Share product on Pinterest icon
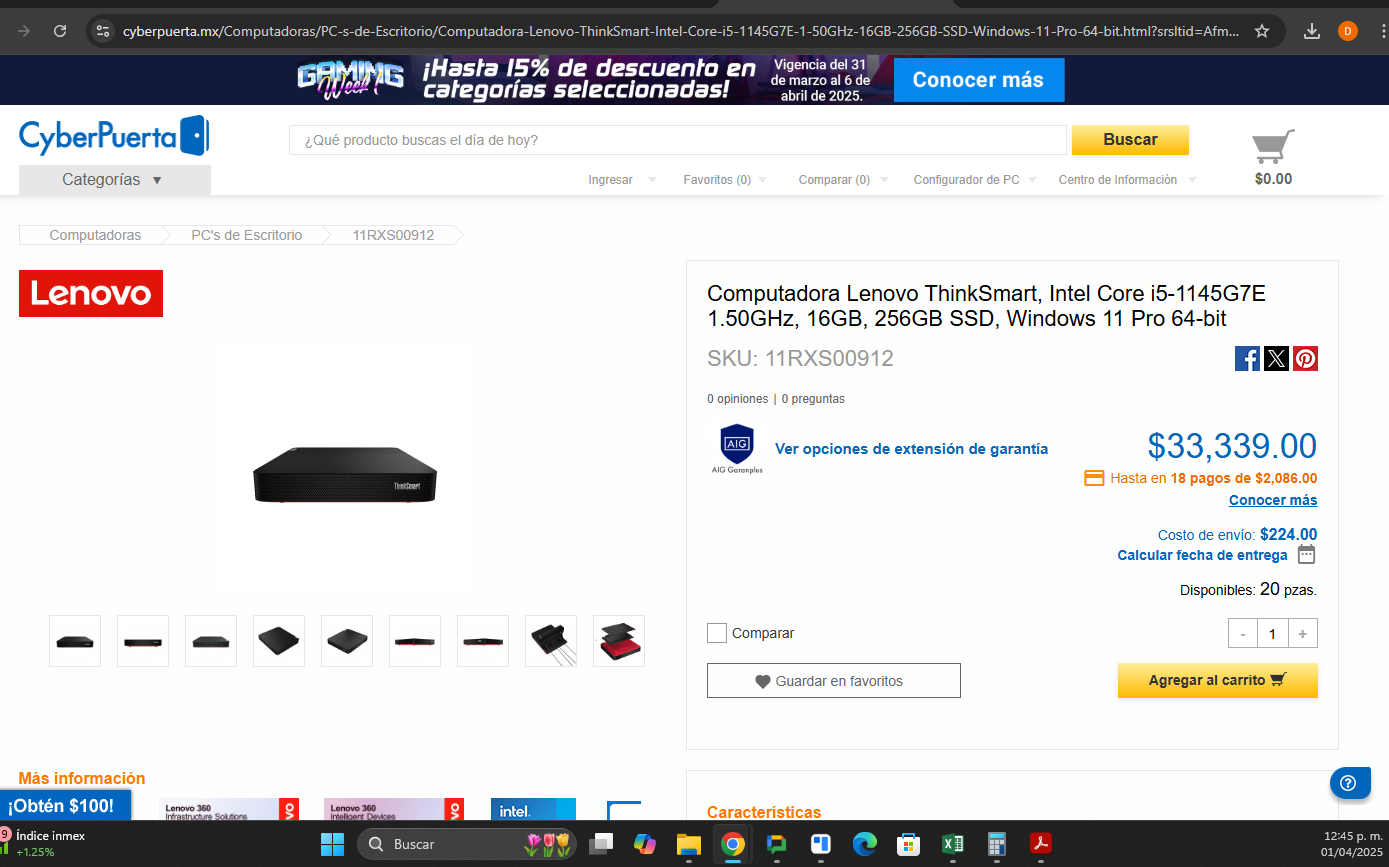Screen dimensions: 1389x867 coord(1305,358)
